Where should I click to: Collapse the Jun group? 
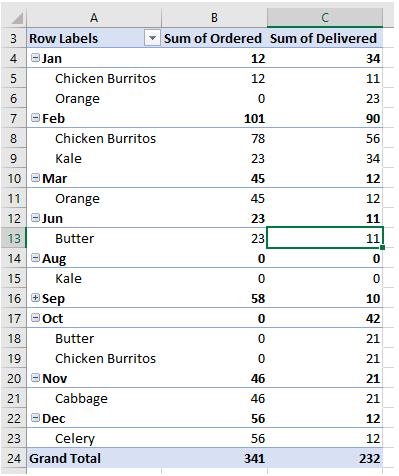click(35, 218)
